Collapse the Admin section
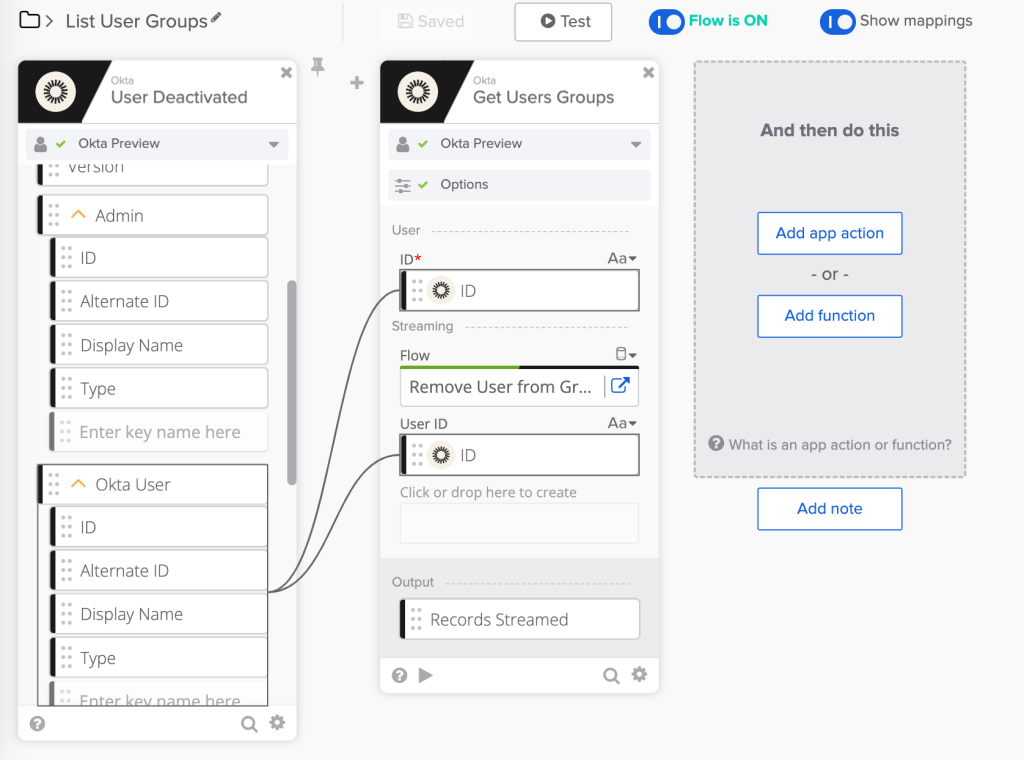 (79, 215)
